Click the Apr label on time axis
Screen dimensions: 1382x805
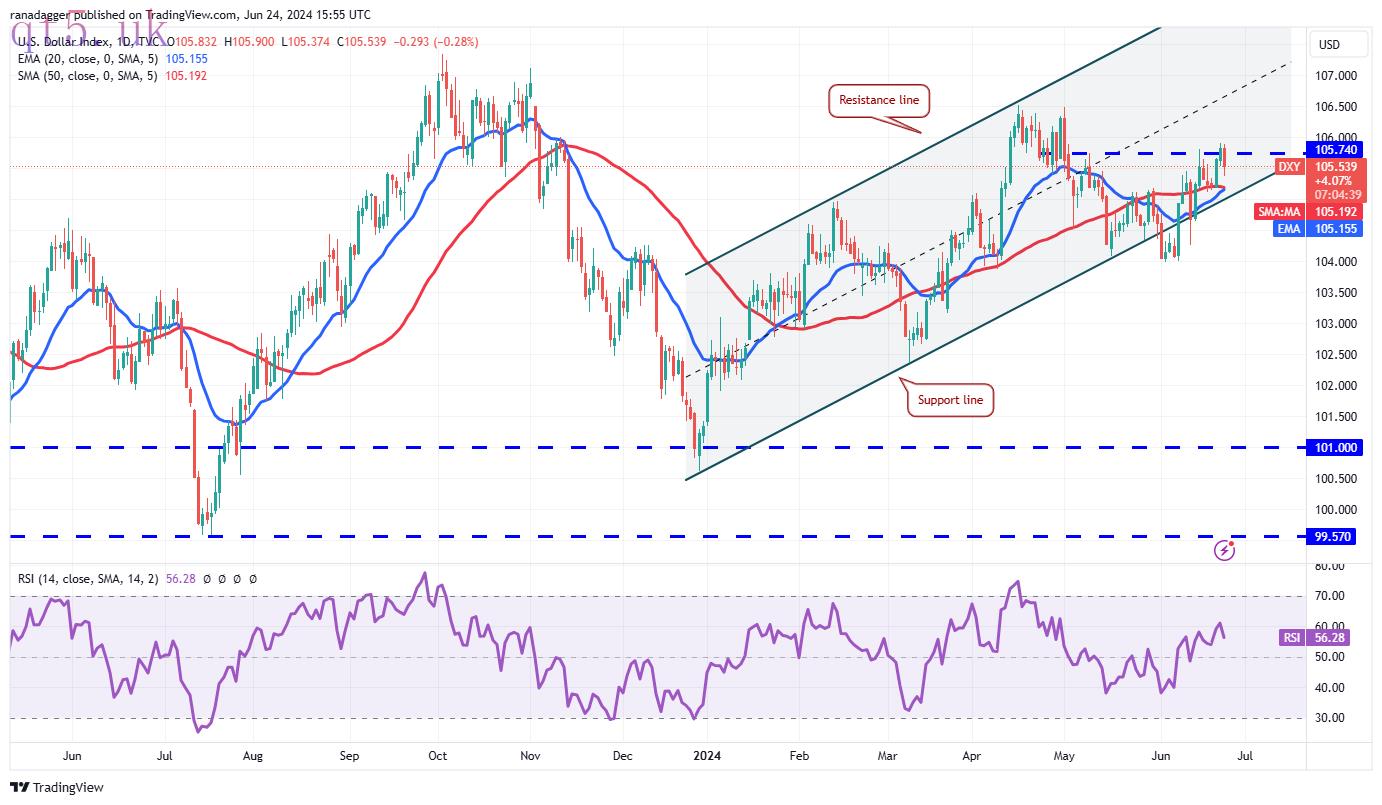tap(973, 757)
